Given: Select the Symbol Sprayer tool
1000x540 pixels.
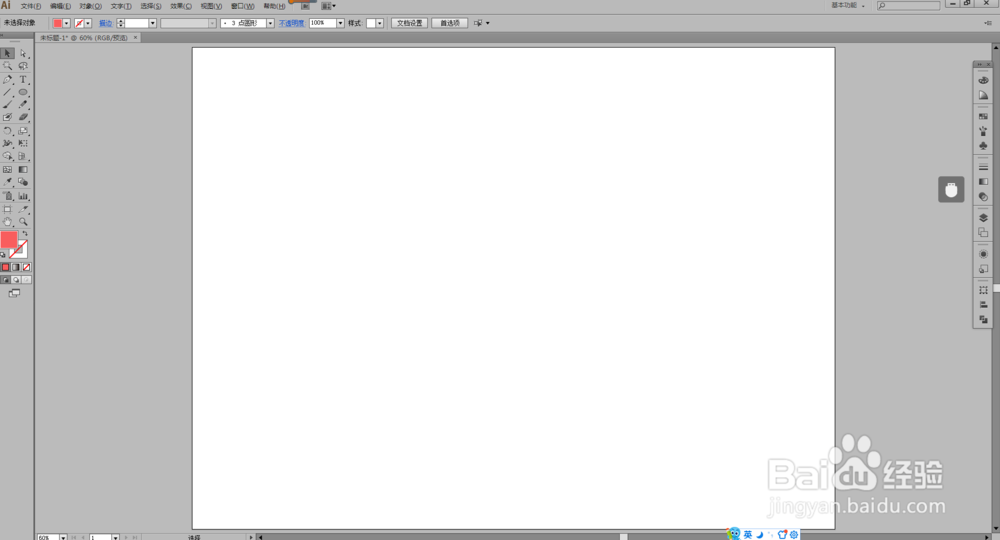Looking at the screenshot, I should [x=8, y=196].
